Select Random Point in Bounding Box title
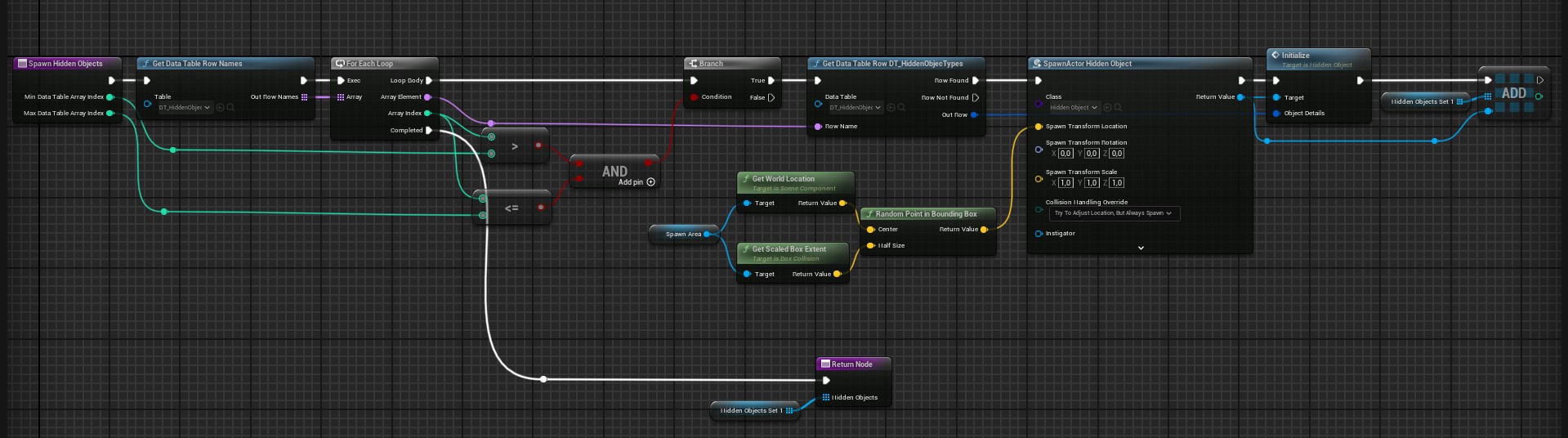This screenshot has width=1568, height=438. 926,214
